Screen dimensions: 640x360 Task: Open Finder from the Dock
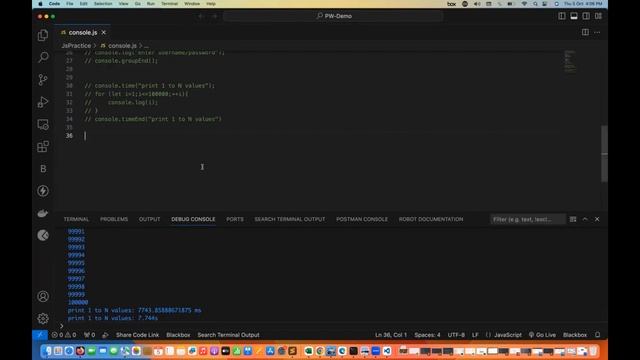[47, 351]
